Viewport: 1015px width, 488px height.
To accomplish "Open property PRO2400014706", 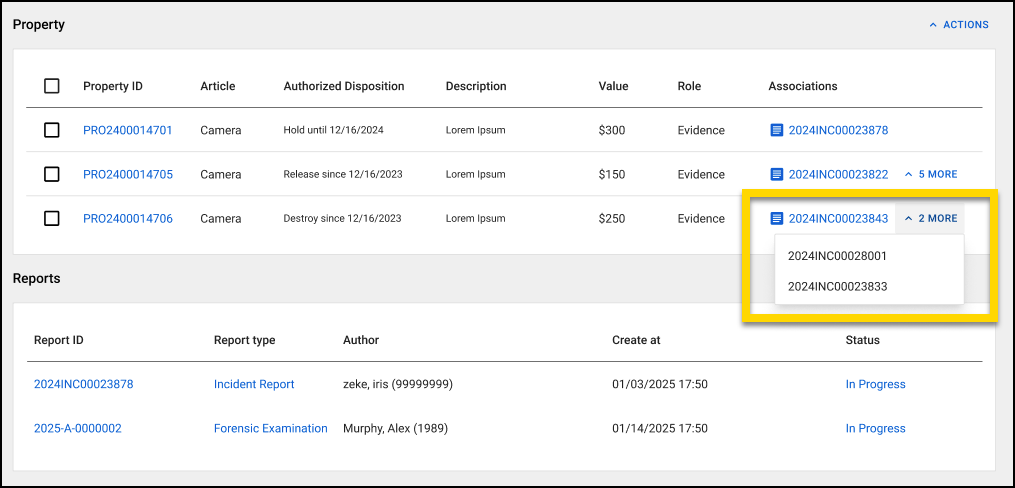I will [128, 219].
